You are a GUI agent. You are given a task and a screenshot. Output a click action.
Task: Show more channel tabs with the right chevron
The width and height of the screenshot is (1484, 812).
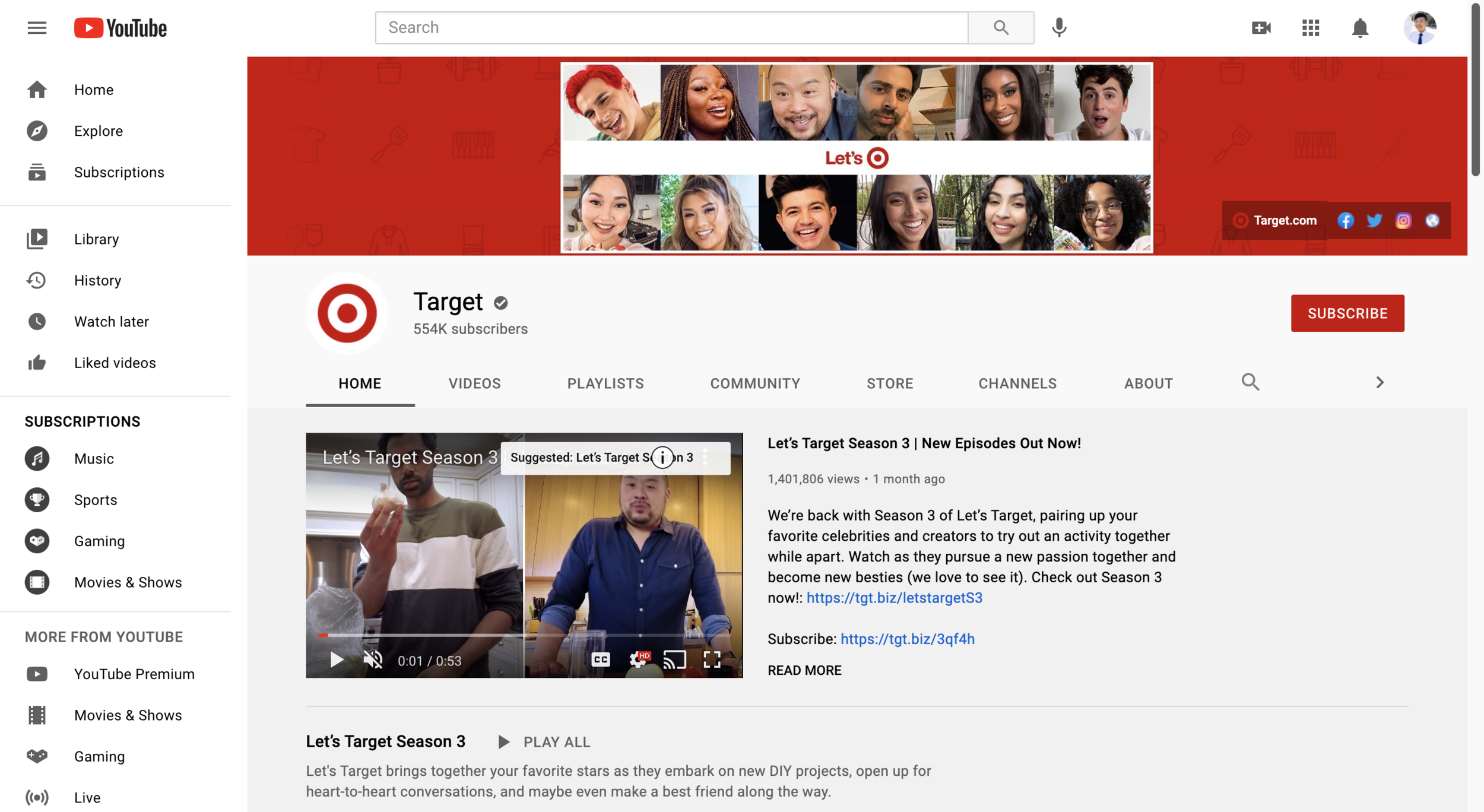coord(1380,383)
